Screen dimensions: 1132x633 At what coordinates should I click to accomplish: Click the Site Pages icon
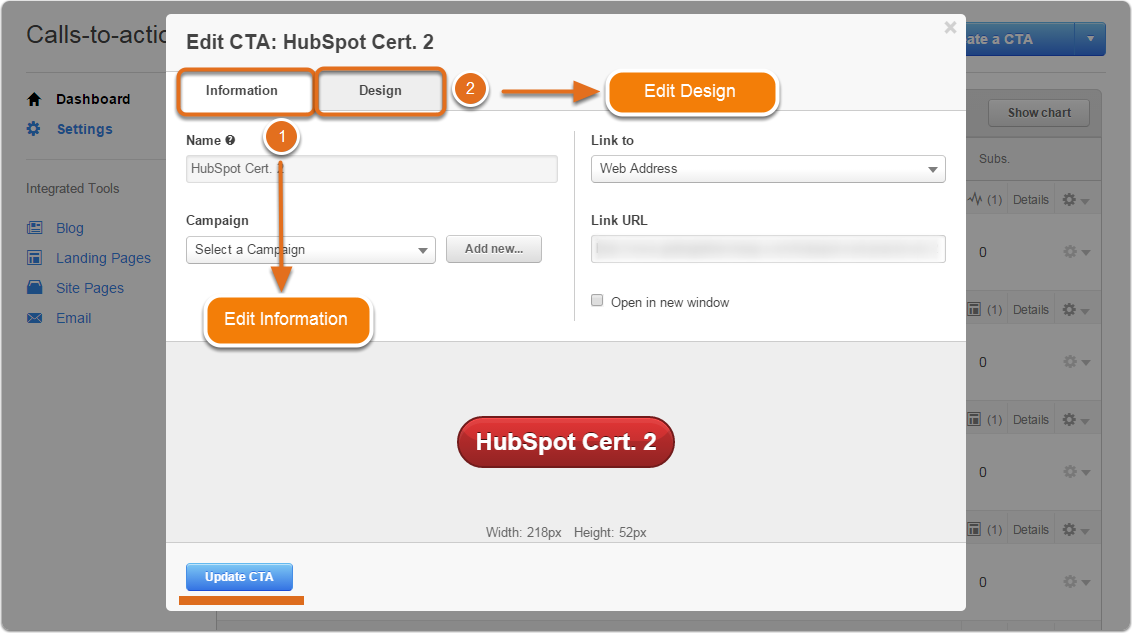tap(35, 287)
